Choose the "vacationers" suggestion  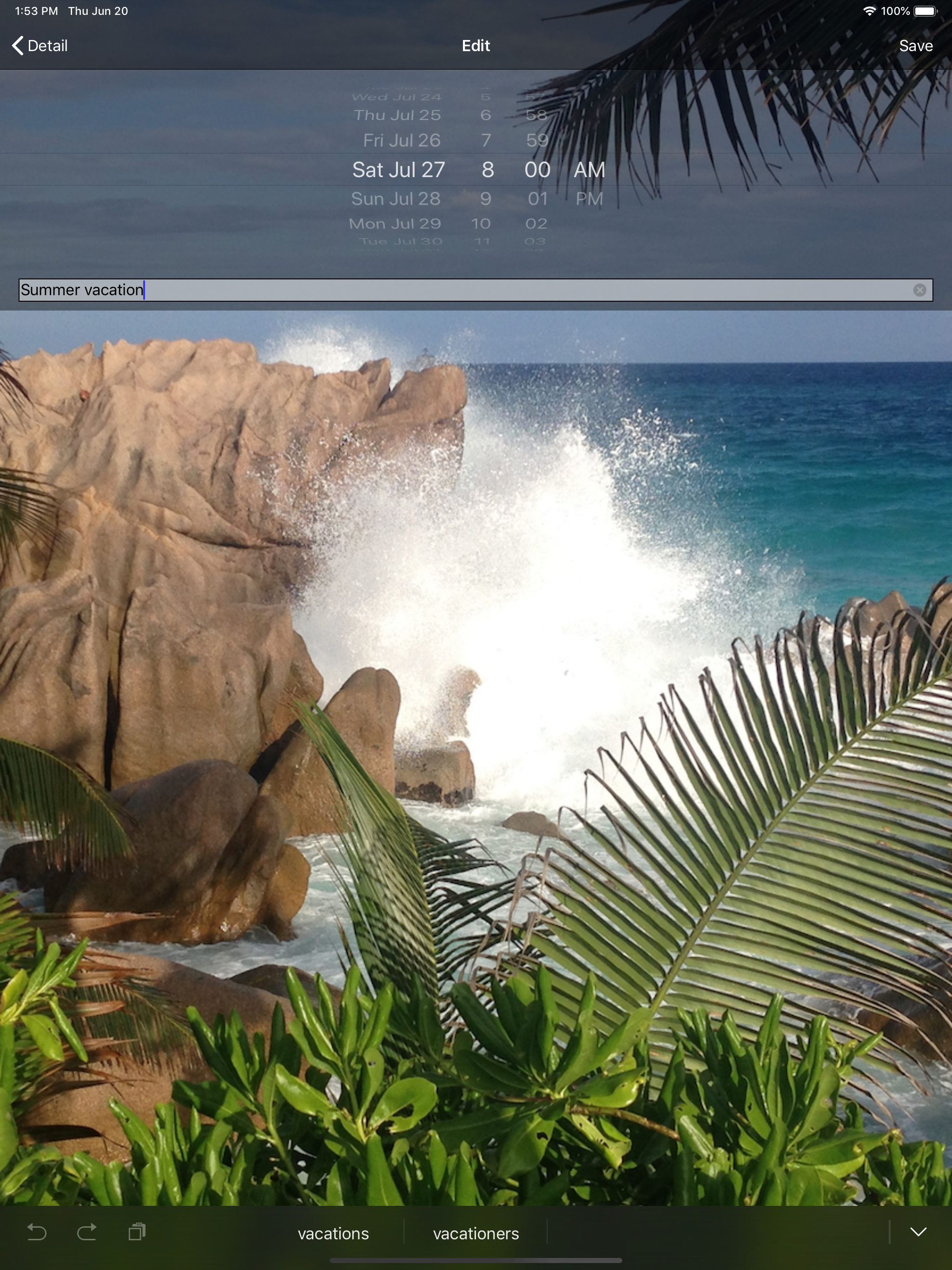pyautogui.click(x=476, y=1233)
